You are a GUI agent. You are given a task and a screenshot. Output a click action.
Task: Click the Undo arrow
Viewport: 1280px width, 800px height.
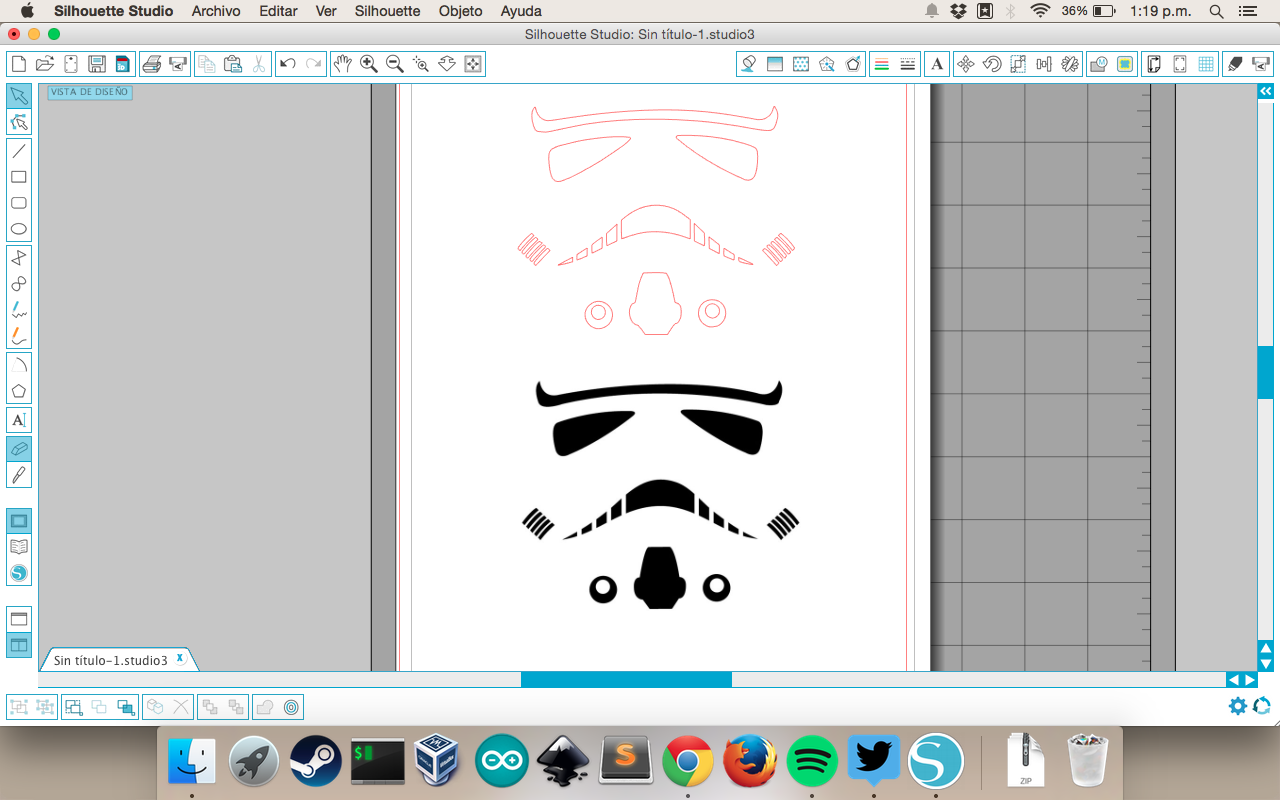[288, 64]
